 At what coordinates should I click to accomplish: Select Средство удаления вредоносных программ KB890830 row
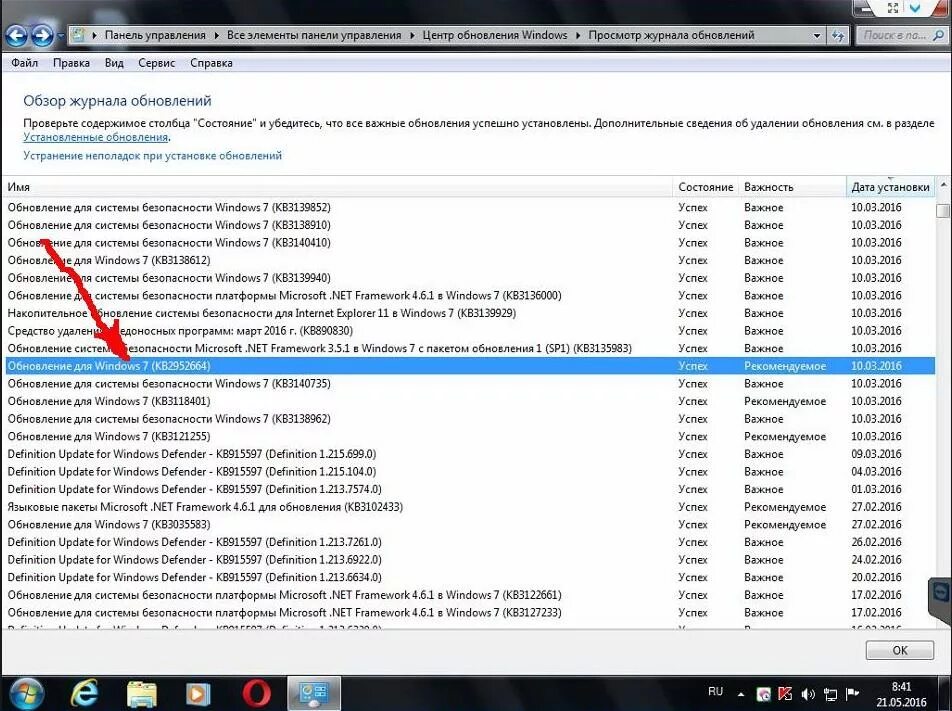[469, 330]
